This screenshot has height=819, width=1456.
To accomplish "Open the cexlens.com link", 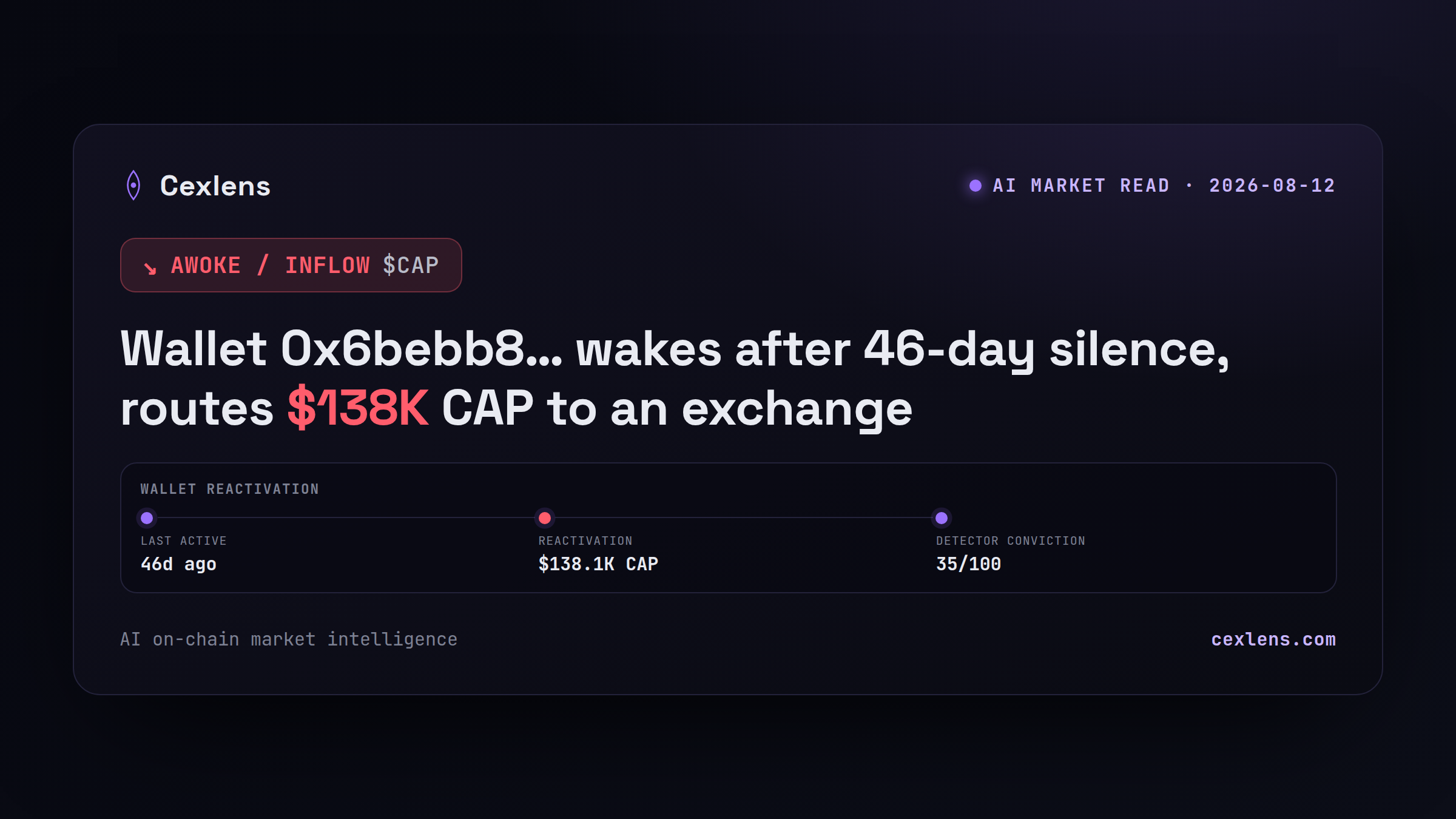I will point(1273,639).
